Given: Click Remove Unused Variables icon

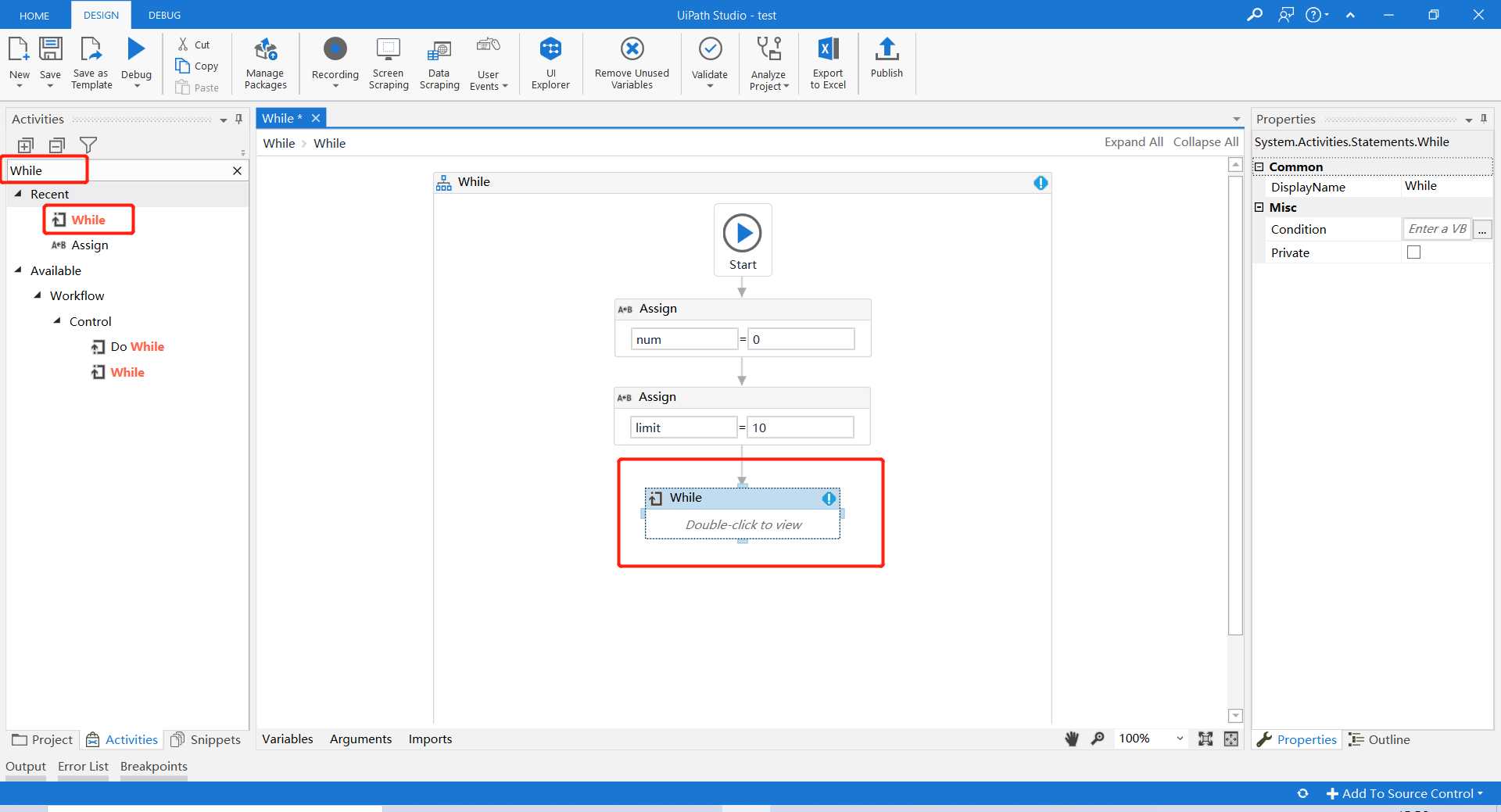Looking at the screenshot, I should [632, 49].
